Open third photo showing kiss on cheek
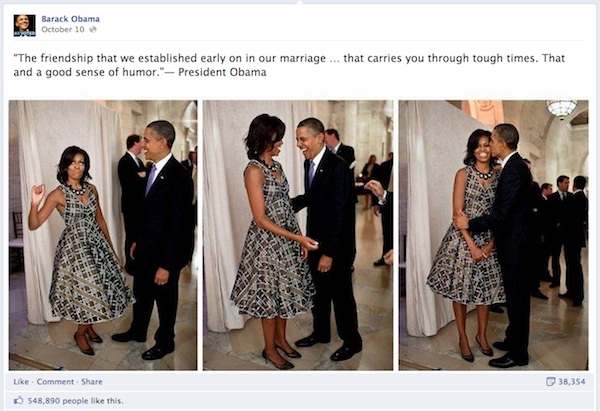600x411 pixels. [x=494, y=235]
